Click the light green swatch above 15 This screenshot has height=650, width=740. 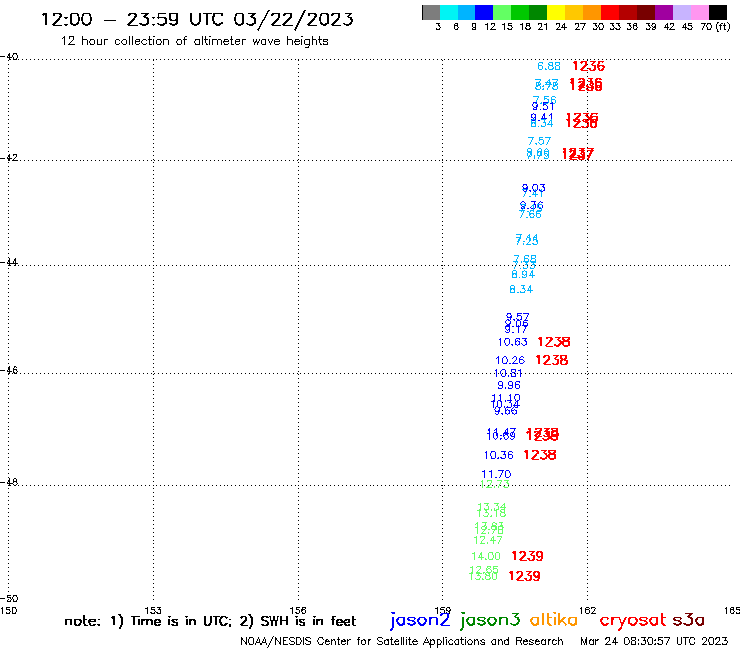point(502,12)
